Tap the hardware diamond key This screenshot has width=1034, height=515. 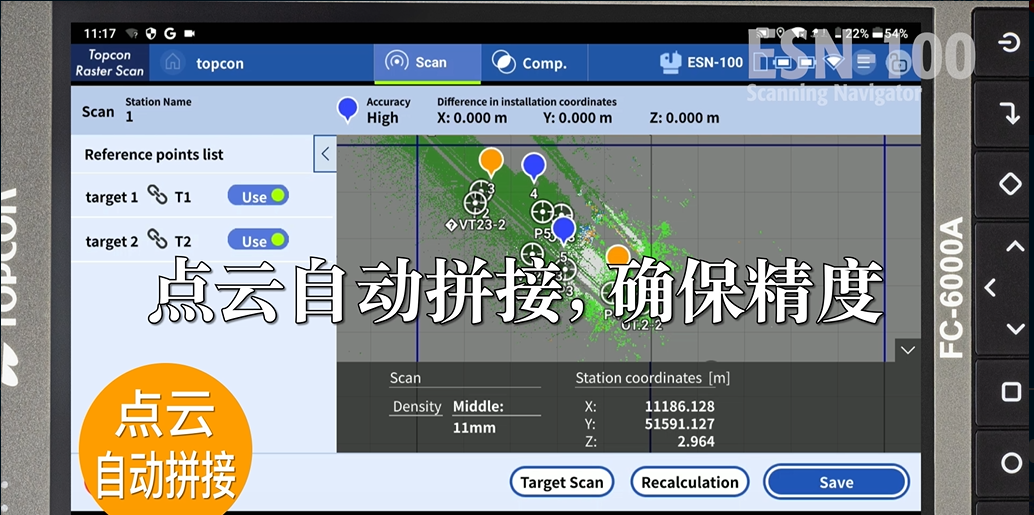coord(1010,184)
